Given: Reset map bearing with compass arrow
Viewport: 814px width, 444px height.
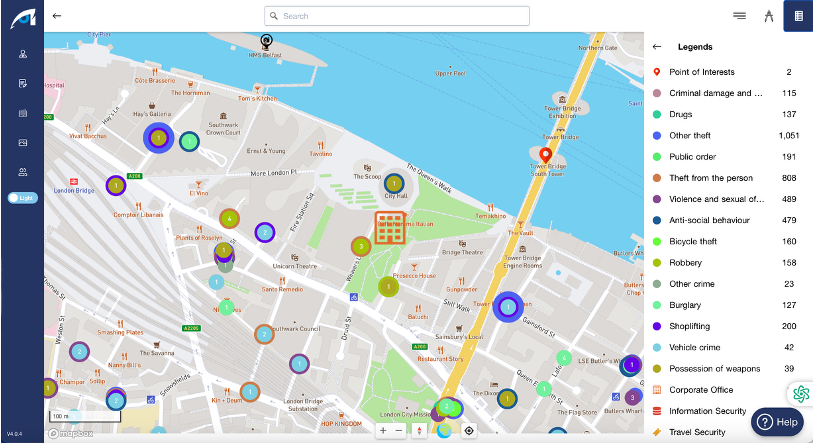Looking at the screenshot, I should (x=417, y=431).
